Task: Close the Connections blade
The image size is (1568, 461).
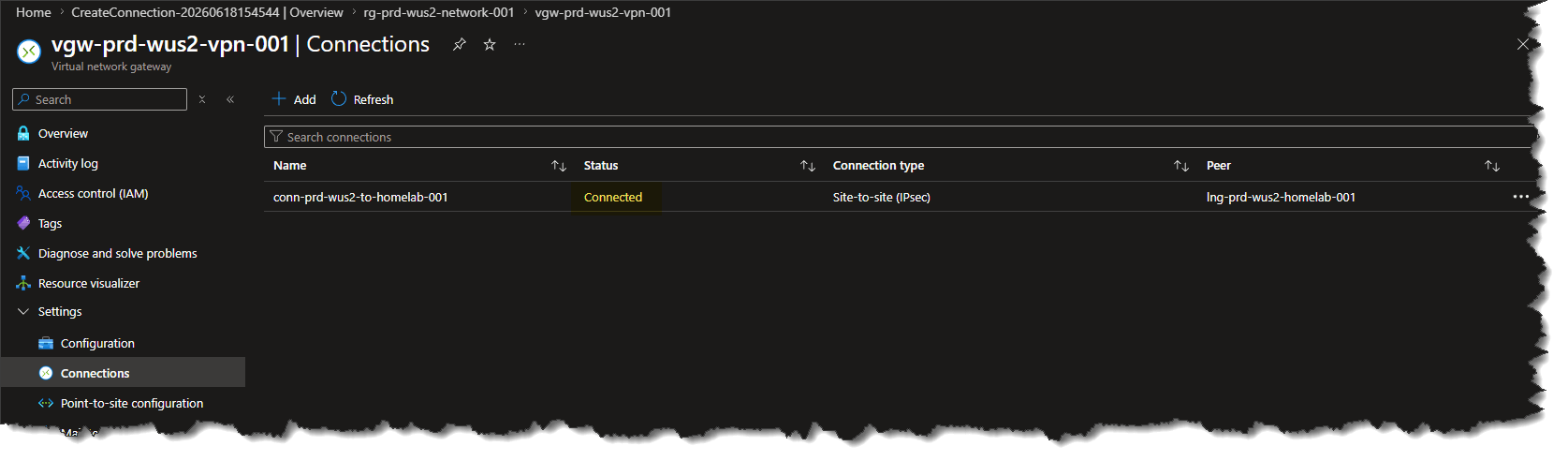Action: click(x=1523, y=44)
